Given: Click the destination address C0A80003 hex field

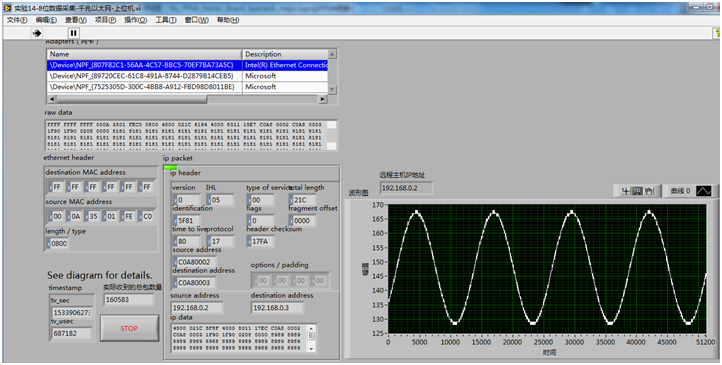Looking at the screenshot, I should (194, 283).
